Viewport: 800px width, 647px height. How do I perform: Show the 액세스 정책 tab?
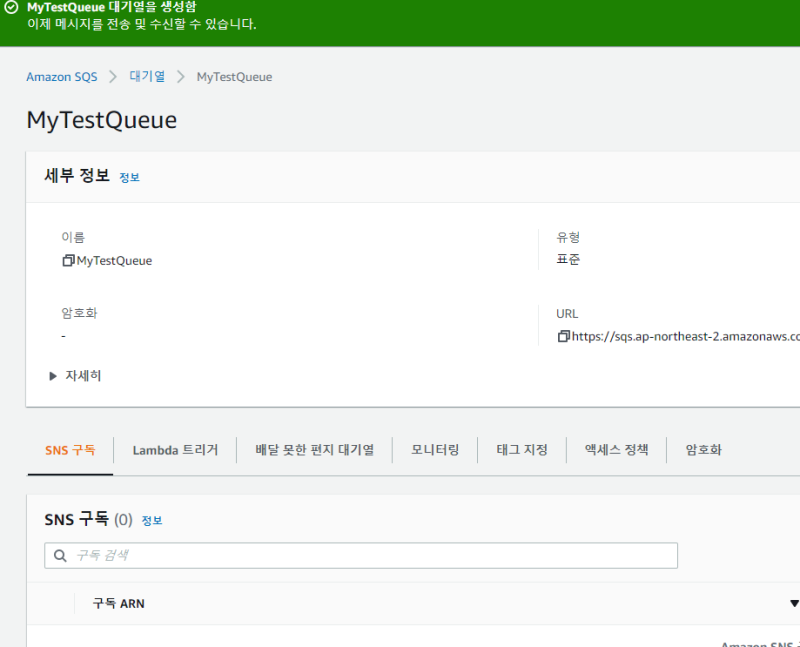tap(617, 450)
